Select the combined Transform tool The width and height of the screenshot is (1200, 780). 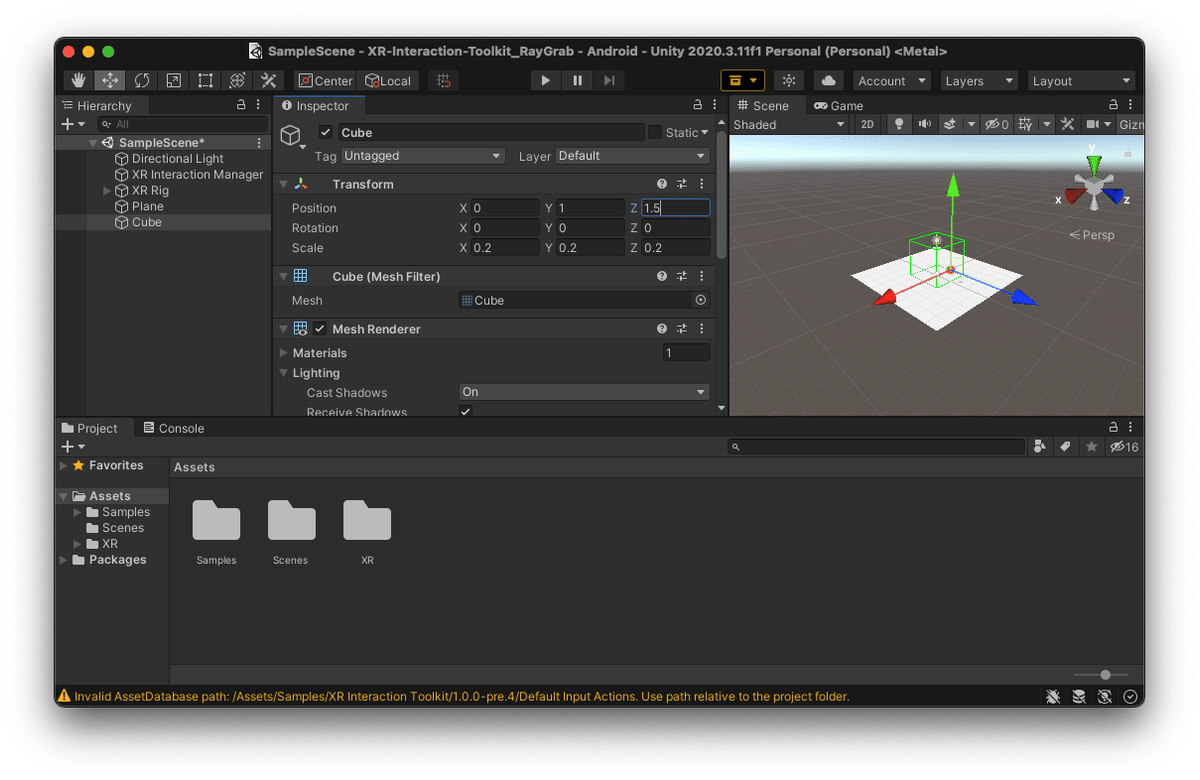237,81
